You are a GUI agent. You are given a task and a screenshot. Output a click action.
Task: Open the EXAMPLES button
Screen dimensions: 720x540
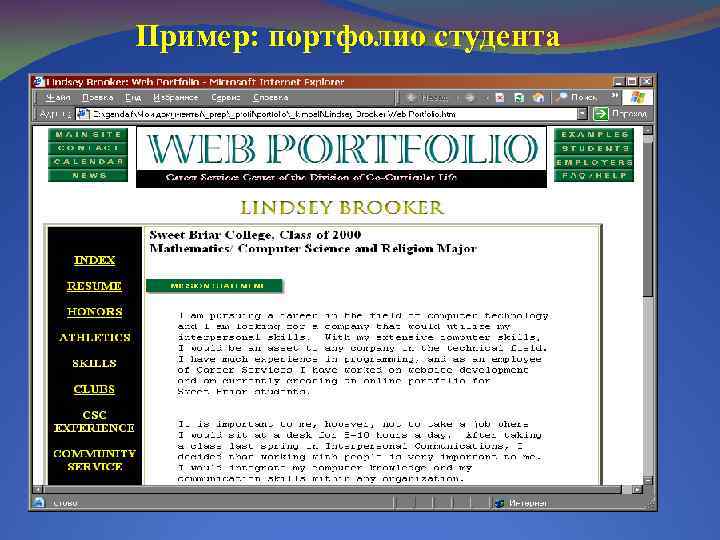pos(594,135)
